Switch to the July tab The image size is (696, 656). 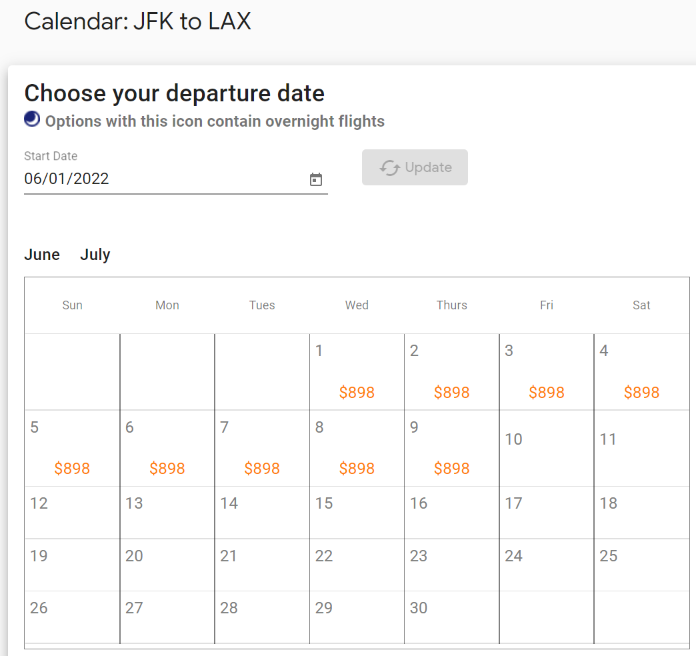(x=95, y=255)
